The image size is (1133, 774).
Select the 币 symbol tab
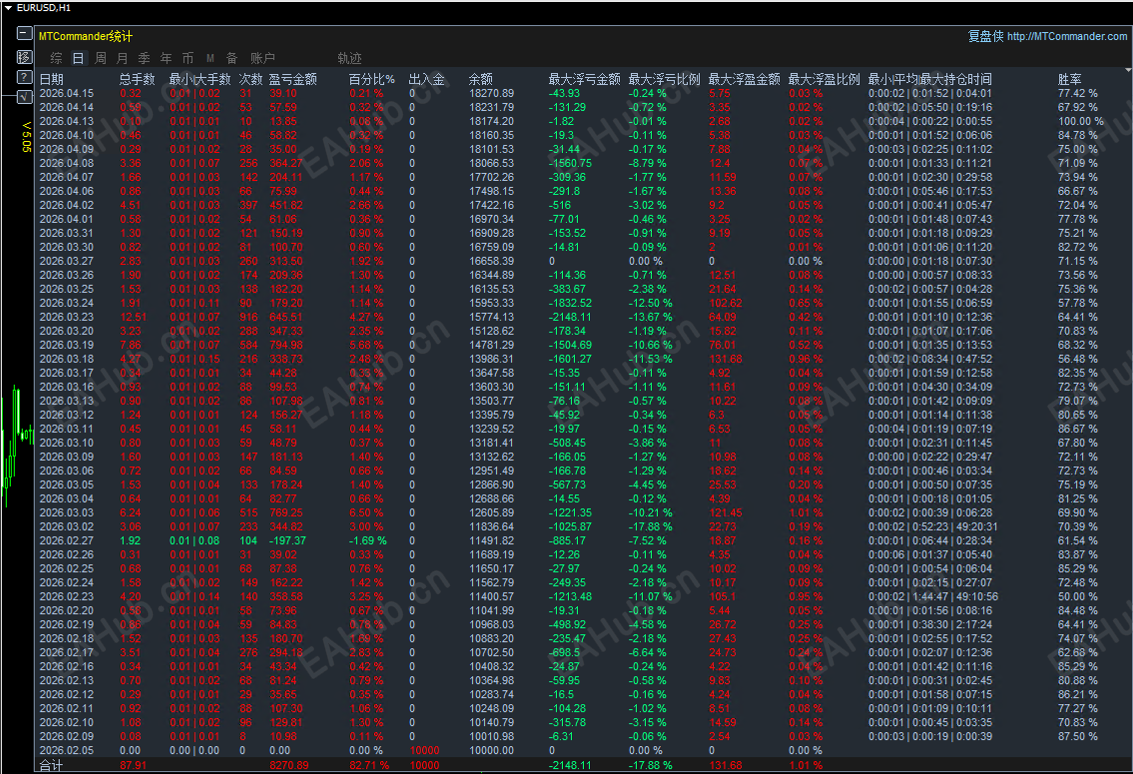[188, 59]
